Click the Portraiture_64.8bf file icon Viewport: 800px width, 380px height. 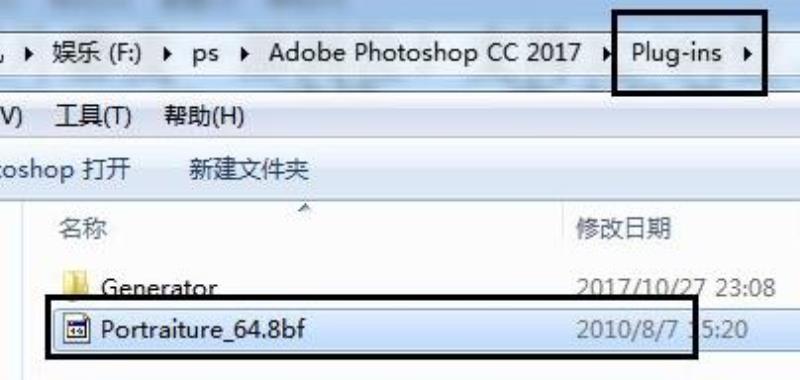tap(77, 328)
